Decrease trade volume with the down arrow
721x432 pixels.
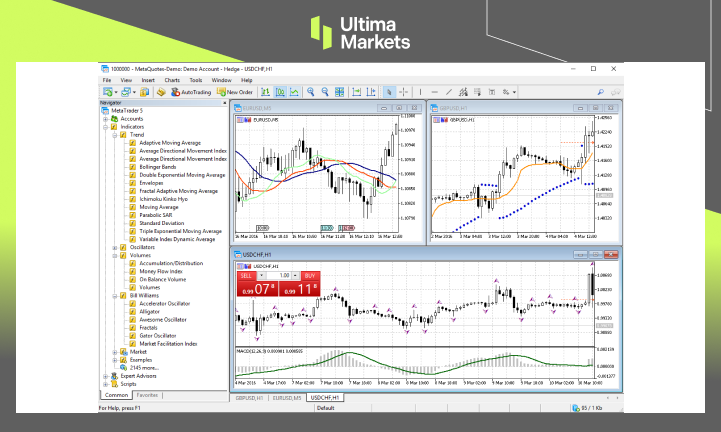tap(261, 276)
